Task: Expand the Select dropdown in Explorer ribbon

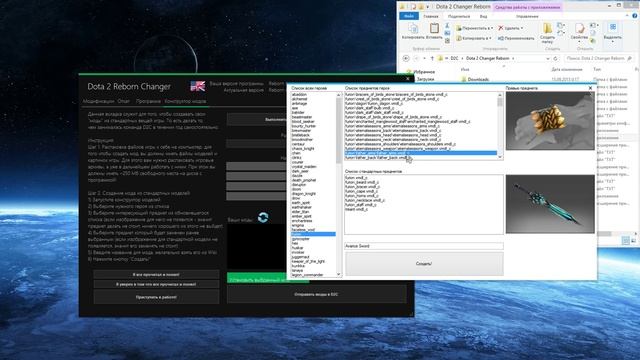Action: tap(613, 41)
